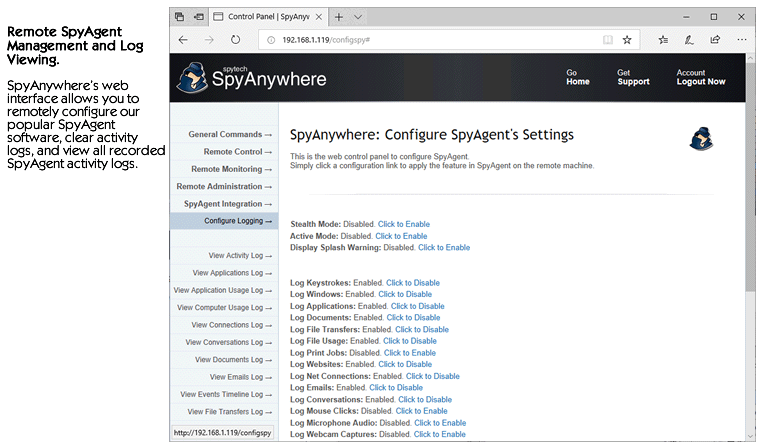Open Remote Administration sidebar section
Screen dimensions: 761x445
[224, 186]
